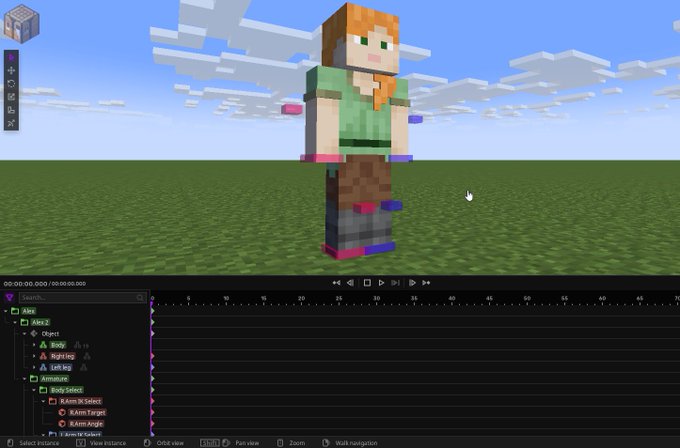Click the purple knee handle on the model

coord(392,205)
